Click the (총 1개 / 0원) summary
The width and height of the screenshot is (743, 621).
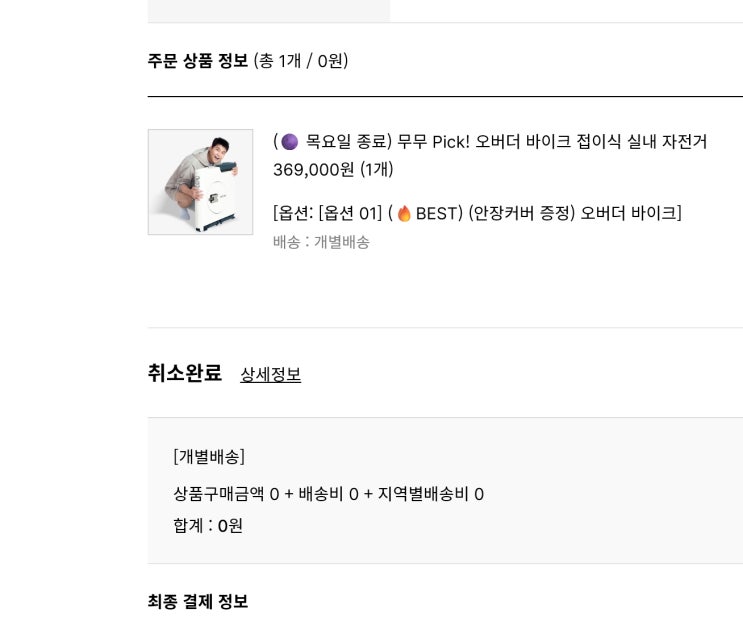[301, 61]
